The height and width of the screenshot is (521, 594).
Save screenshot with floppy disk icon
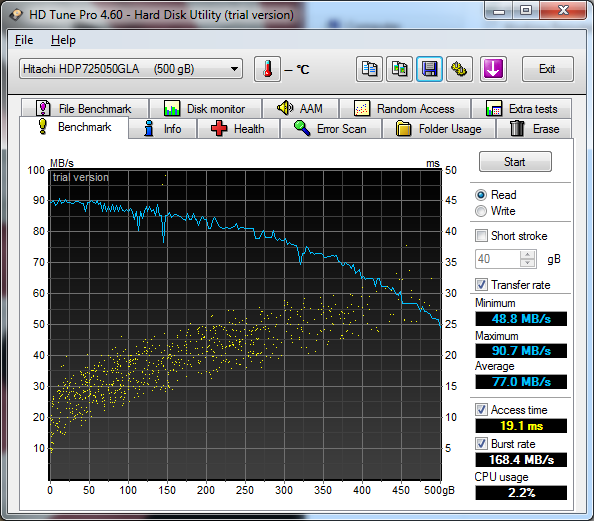[429, 69]
